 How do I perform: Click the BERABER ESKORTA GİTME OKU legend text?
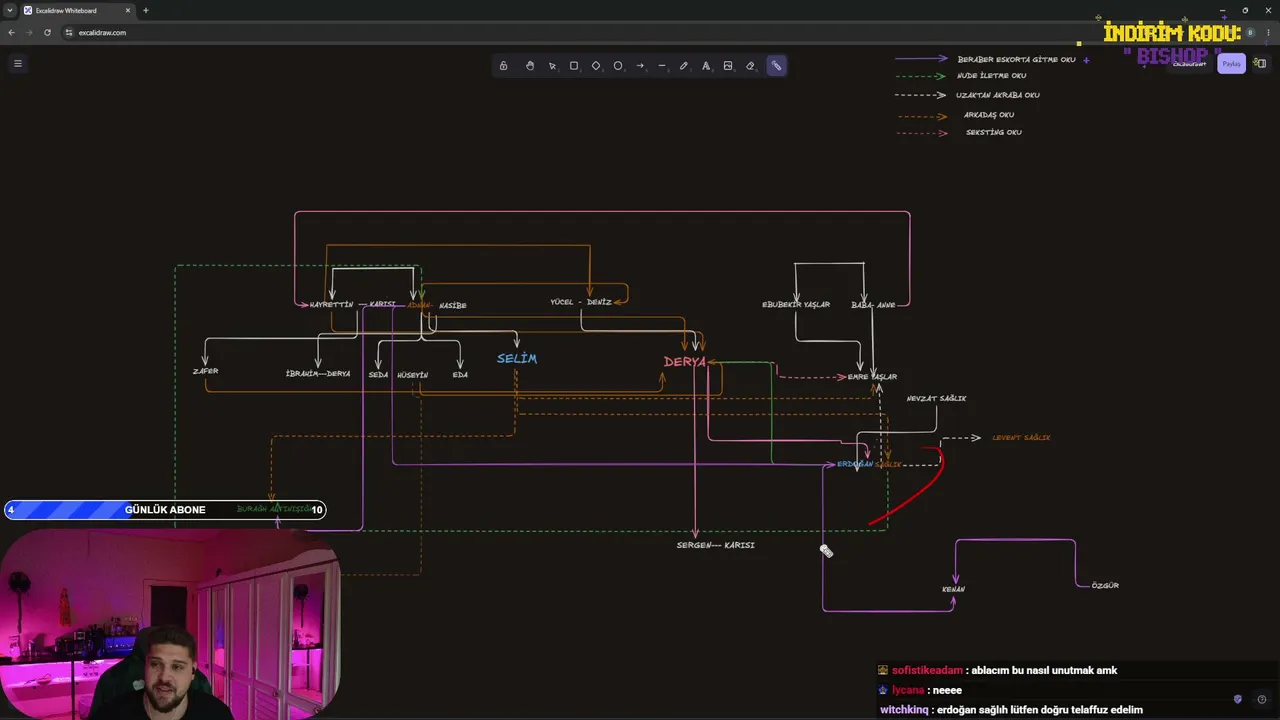point(1016,60)
